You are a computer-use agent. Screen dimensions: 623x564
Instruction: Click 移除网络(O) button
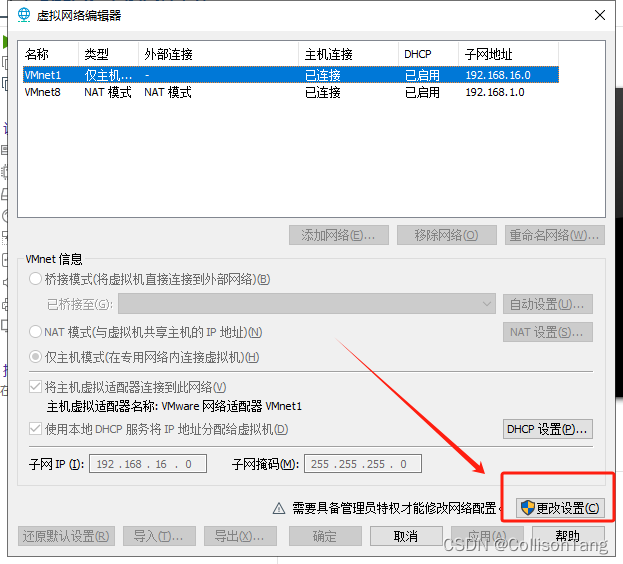pos(447,235)
